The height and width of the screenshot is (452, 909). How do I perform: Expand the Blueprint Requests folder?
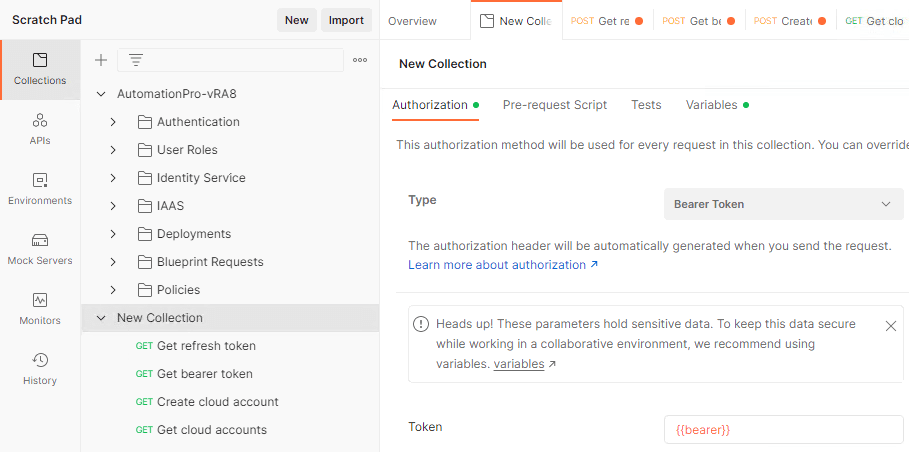point(113,262)
